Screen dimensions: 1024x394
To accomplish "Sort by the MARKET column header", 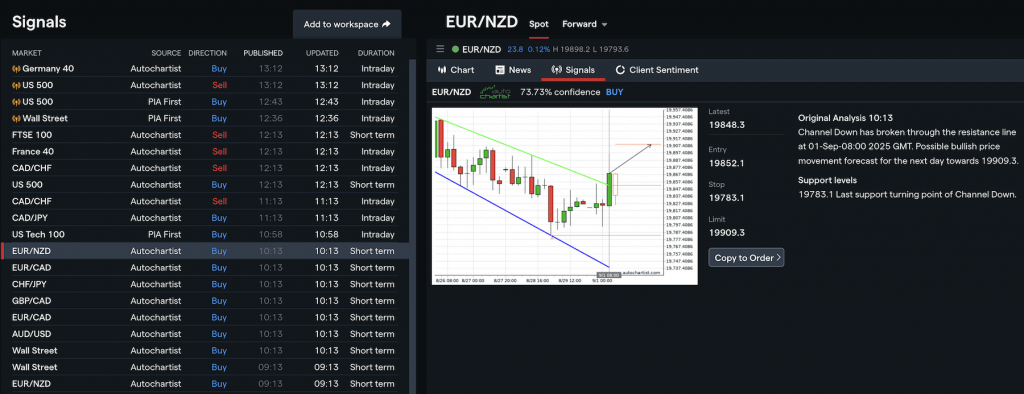I will tap(27, 53).
